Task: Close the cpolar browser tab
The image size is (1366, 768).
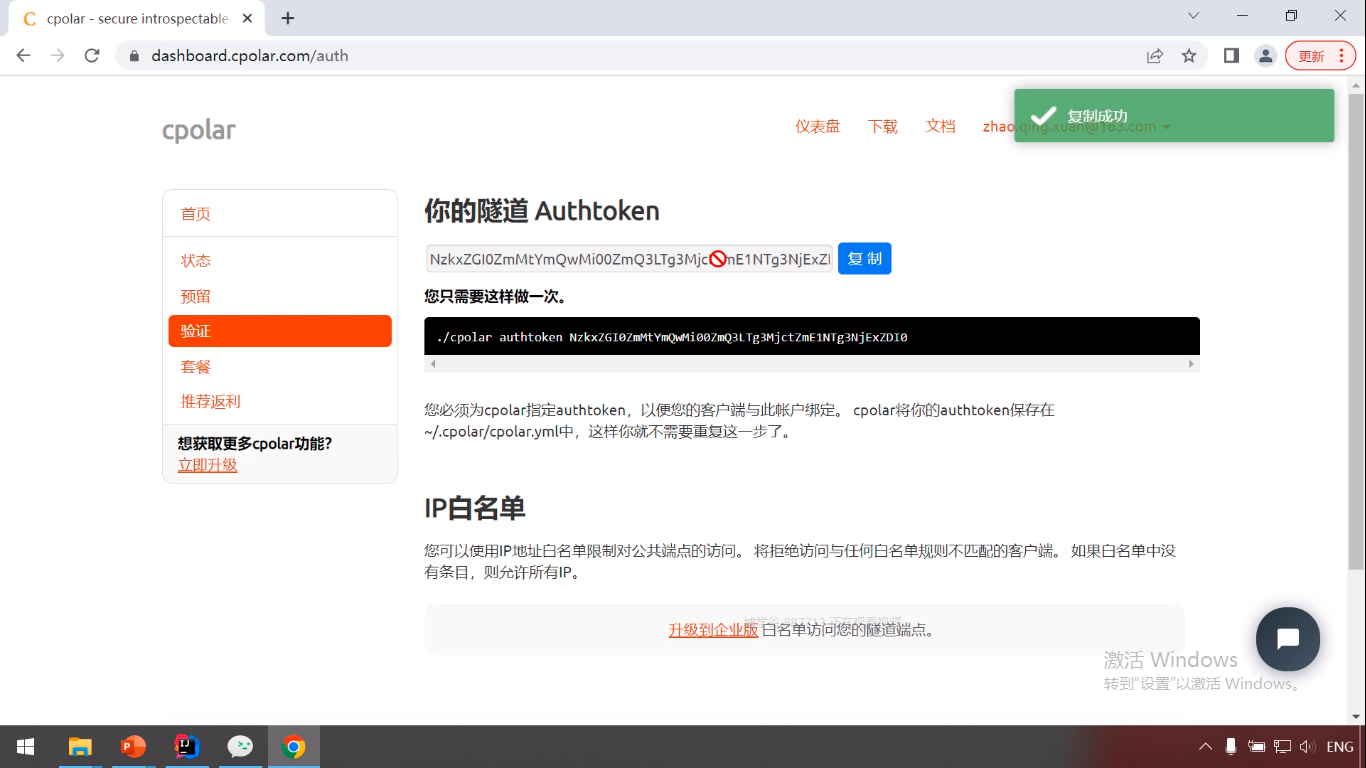Action: (249, 18)
